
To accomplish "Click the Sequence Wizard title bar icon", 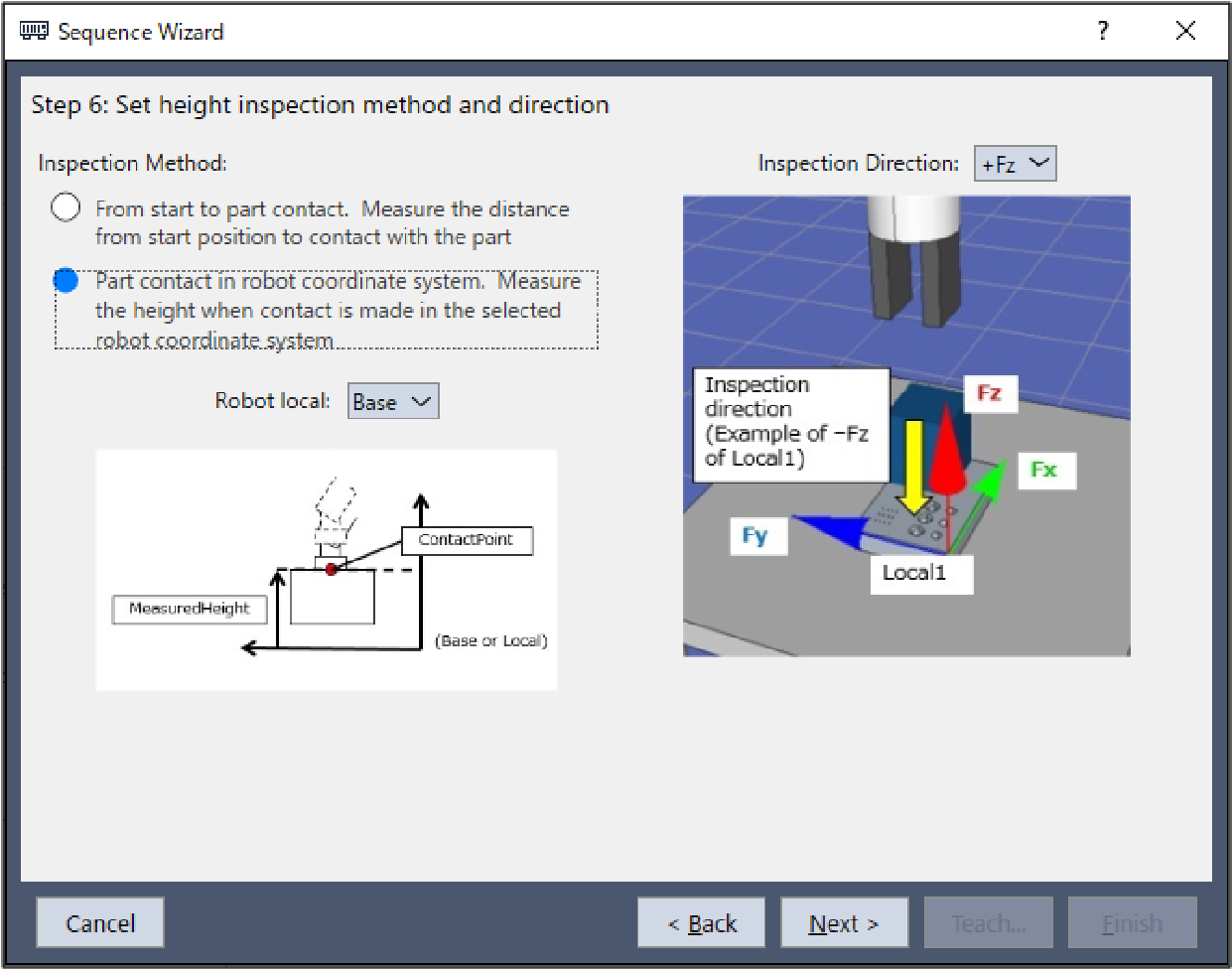I will 33,32.
